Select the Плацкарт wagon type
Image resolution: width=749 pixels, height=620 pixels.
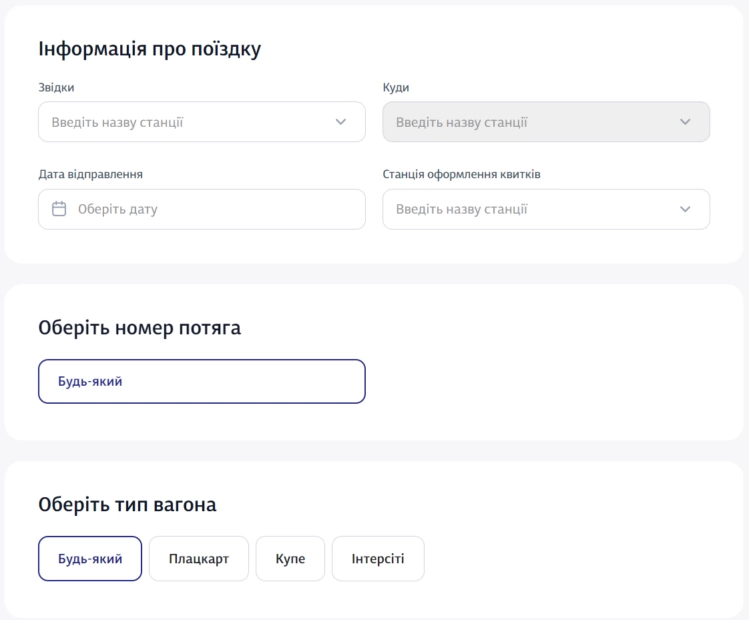pos(198,559)
